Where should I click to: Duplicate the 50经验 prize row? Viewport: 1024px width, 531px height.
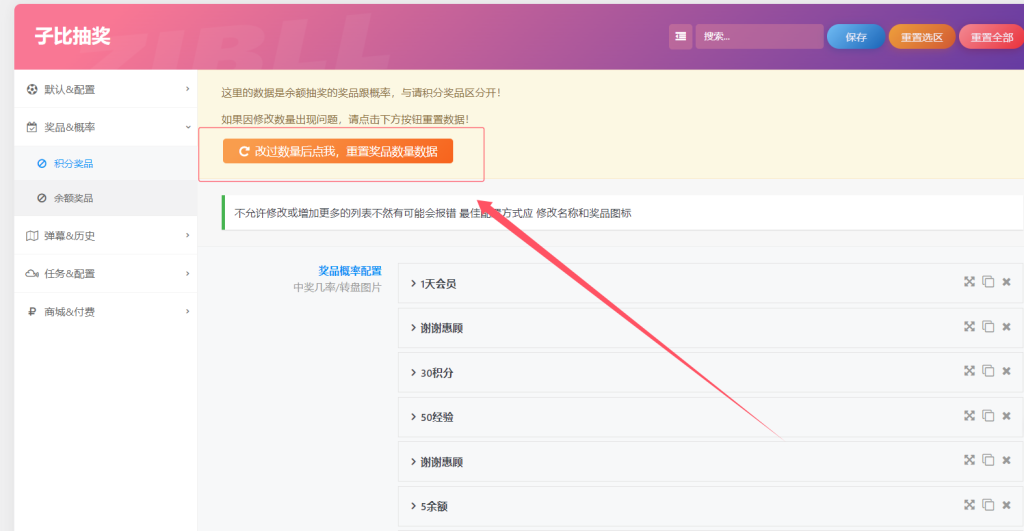click(988, 415)
